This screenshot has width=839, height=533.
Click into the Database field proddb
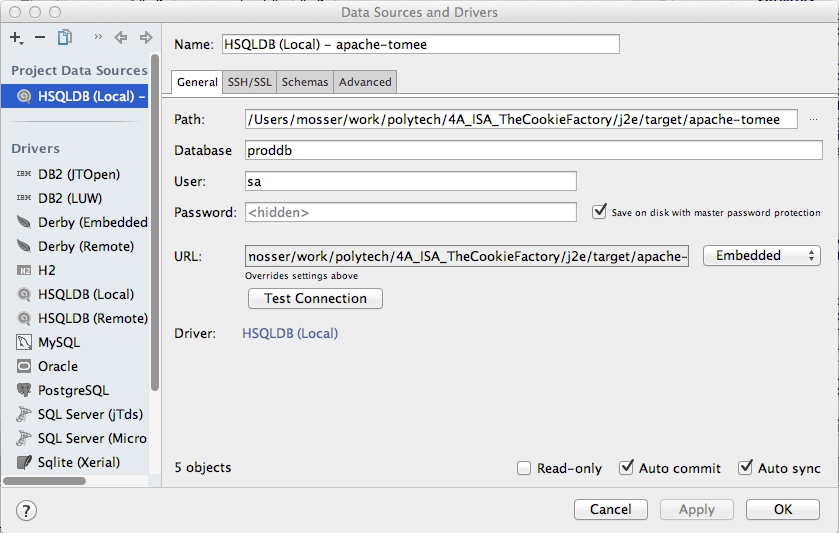click(x=533, y=150)
